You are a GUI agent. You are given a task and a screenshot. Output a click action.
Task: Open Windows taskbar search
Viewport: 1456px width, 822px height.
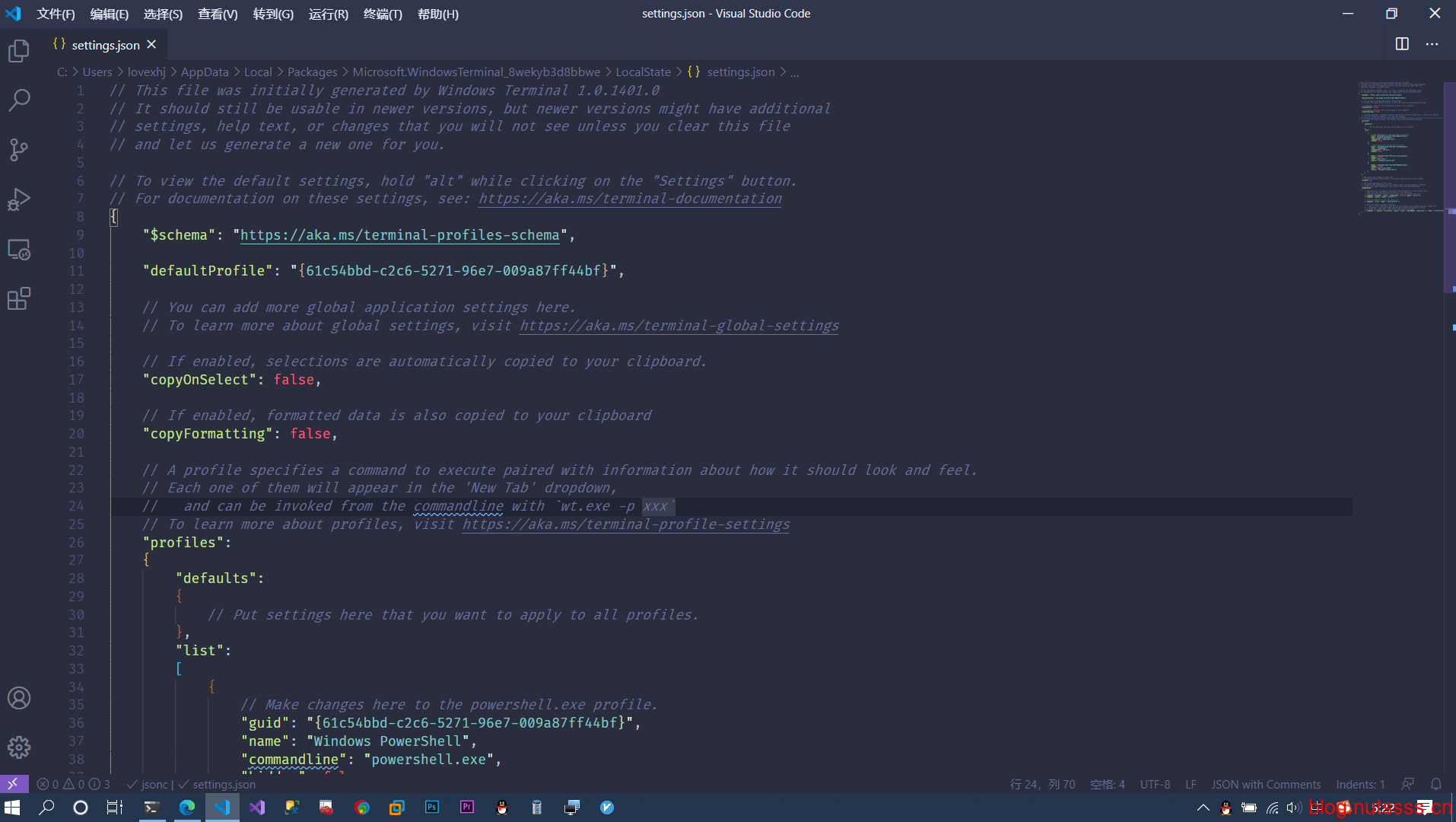(46, 808)
